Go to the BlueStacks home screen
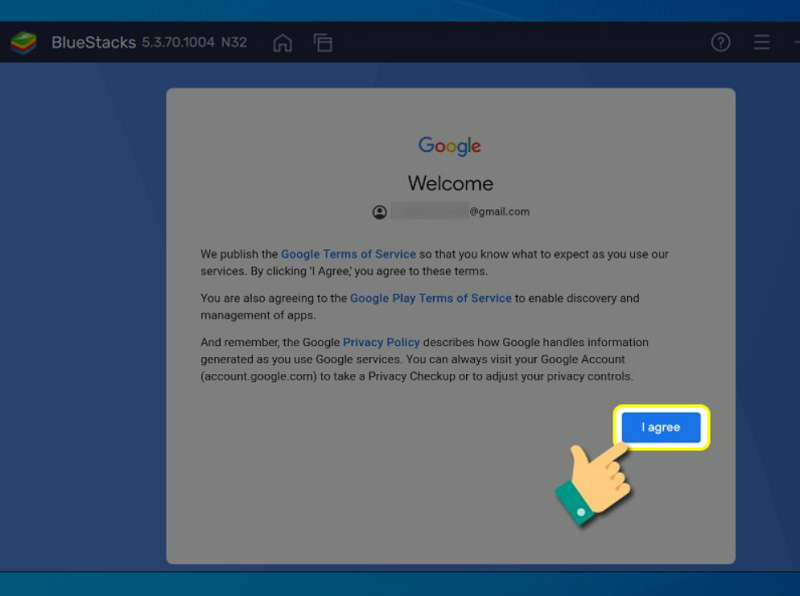Viewport: 800px width, 596px height. (x=283, y=43)
